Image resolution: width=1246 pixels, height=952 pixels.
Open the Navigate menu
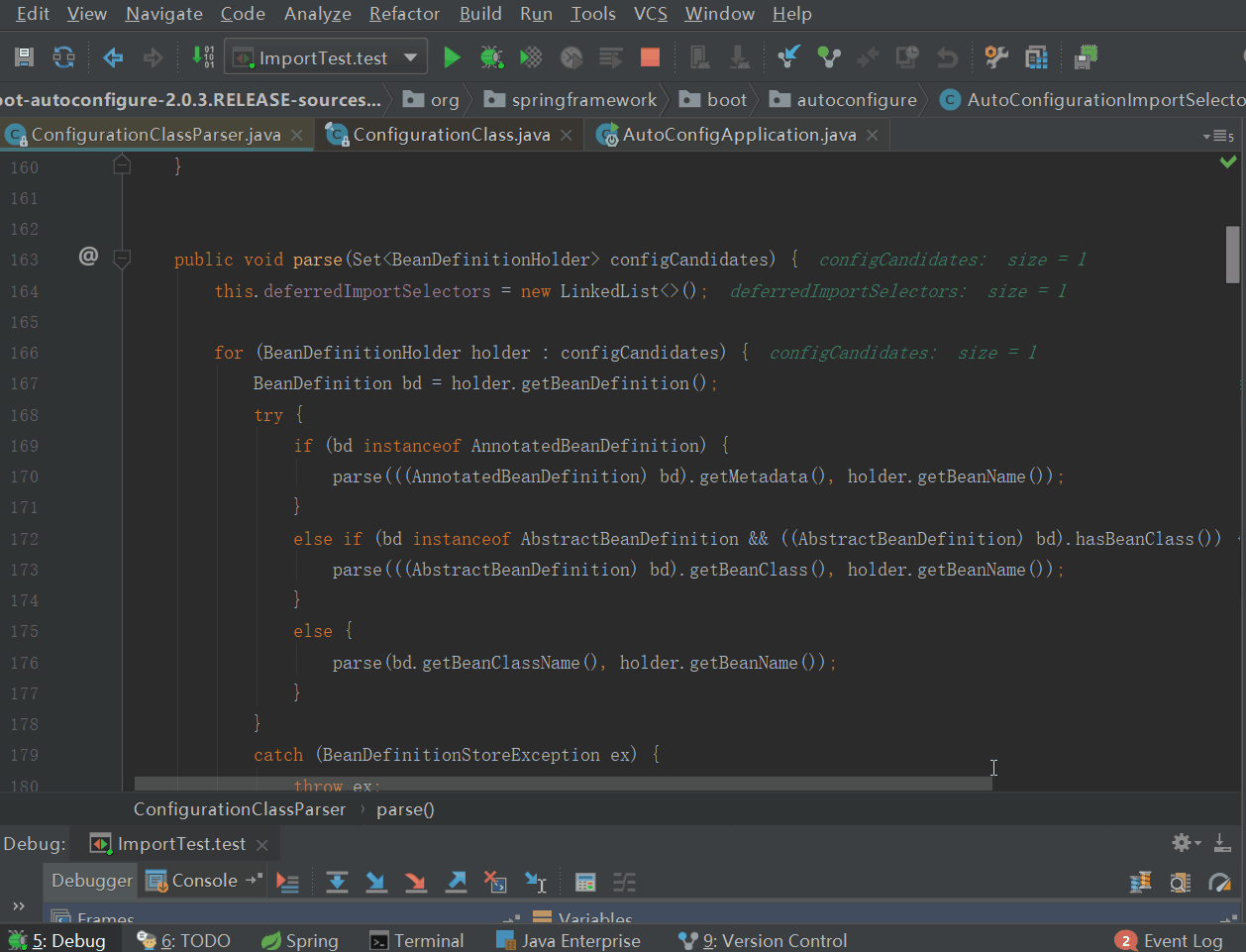[164, 14]
